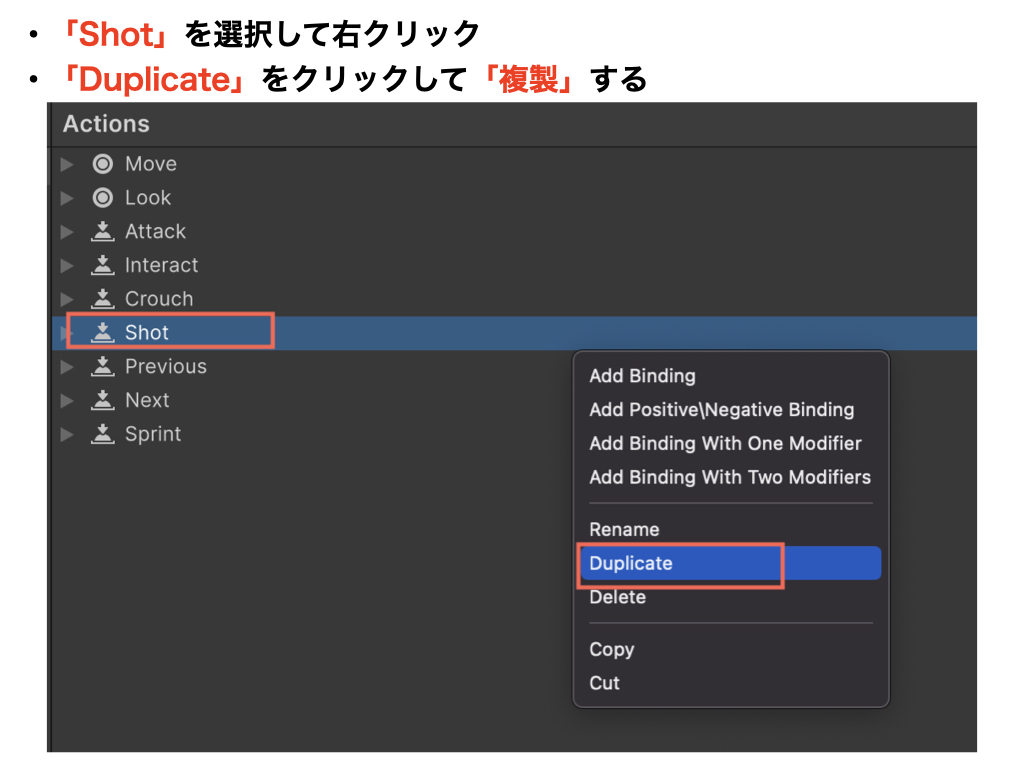
Task: Click the Move action value-type icon
Action: (x=102, y=164)
